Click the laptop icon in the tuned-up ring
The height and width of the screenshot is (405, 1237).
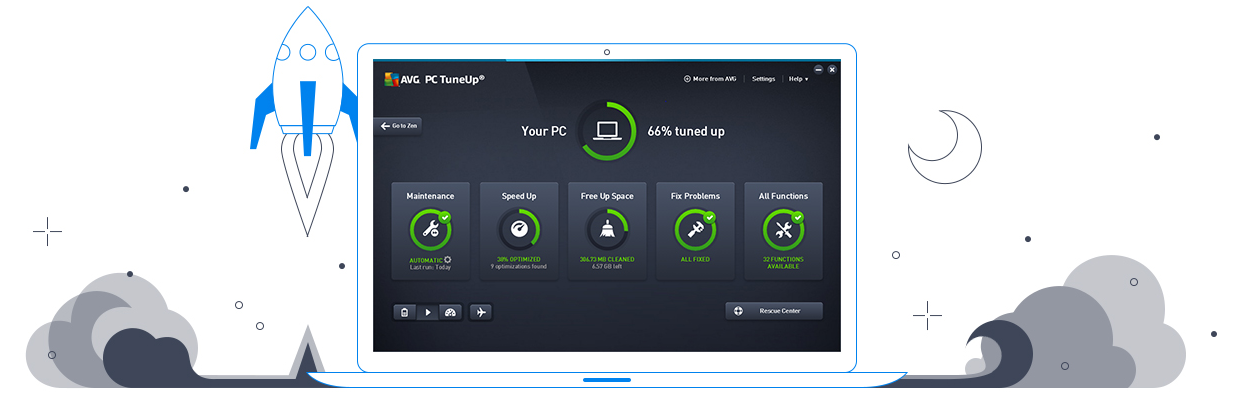click(x=607, y=130)
